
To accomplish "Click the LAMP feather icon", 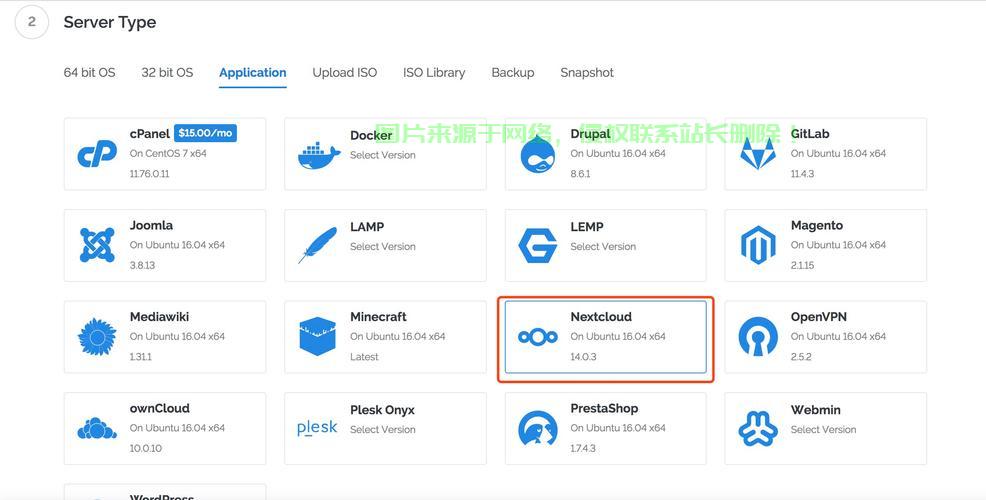I will 318,245.
